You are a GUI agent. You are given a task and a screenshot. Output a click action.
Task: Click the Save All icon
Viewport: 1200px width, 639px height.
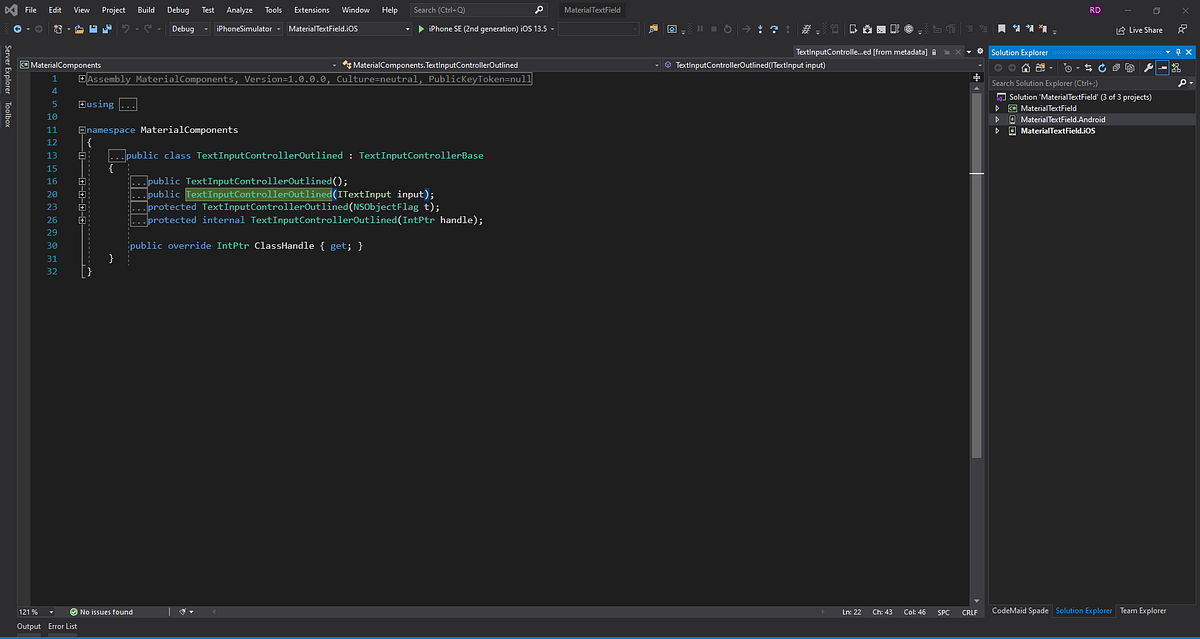coord(105,29)
